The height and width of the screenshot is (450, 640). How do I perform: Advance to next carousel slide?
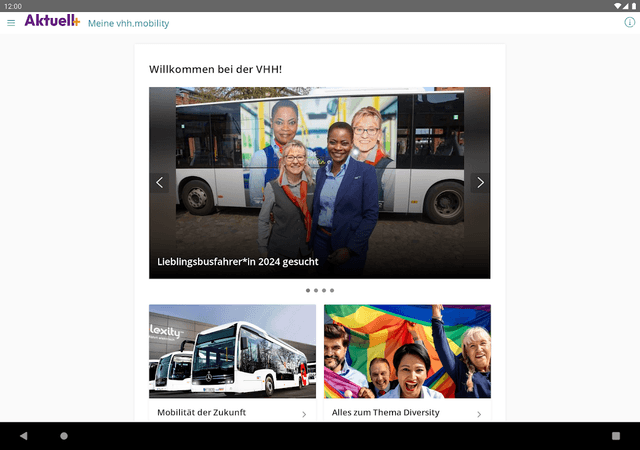[480, 183]
